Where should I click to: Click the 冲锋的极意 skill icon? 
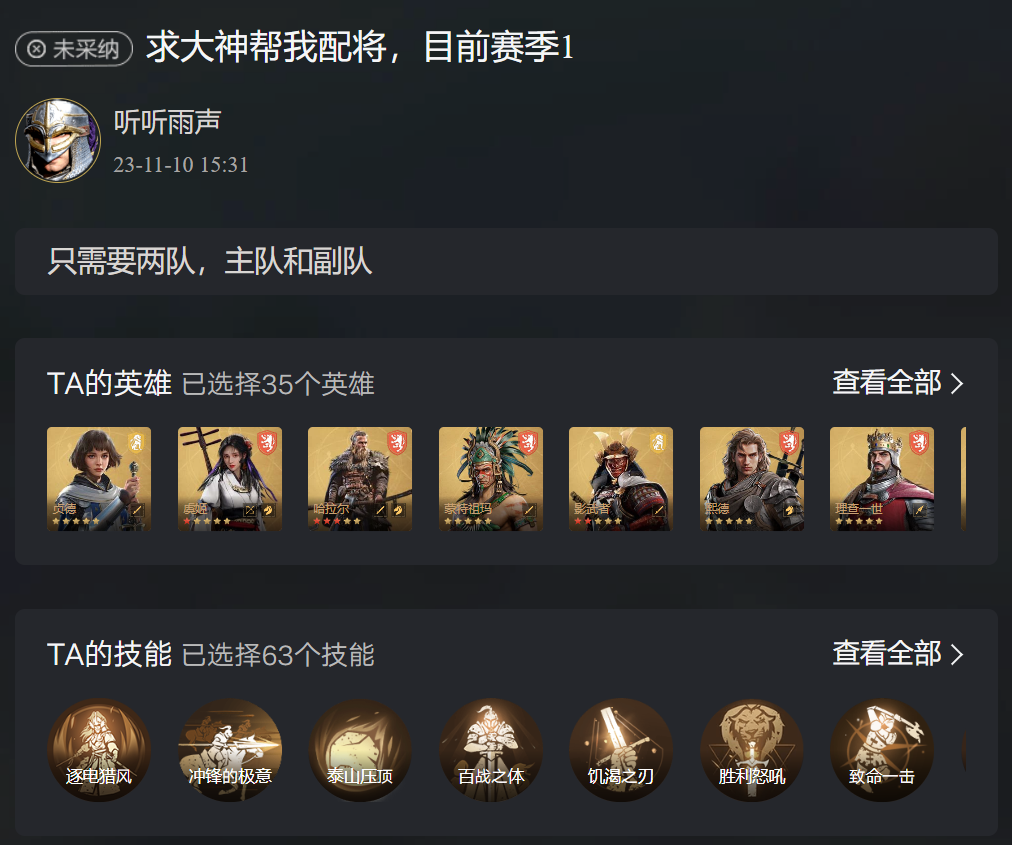[230, 750]
